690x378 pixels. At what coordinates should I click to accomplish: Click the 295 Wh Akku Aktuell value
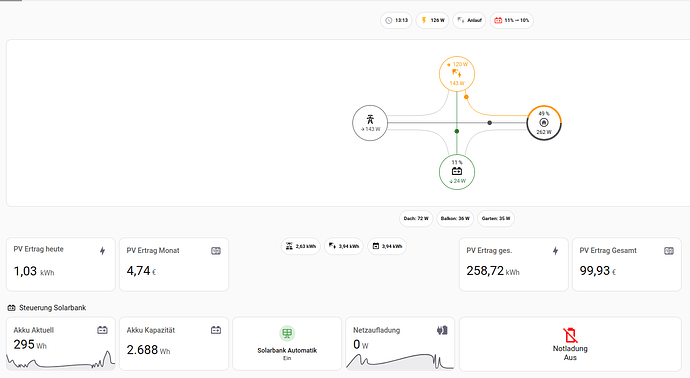tap(30, 345)
